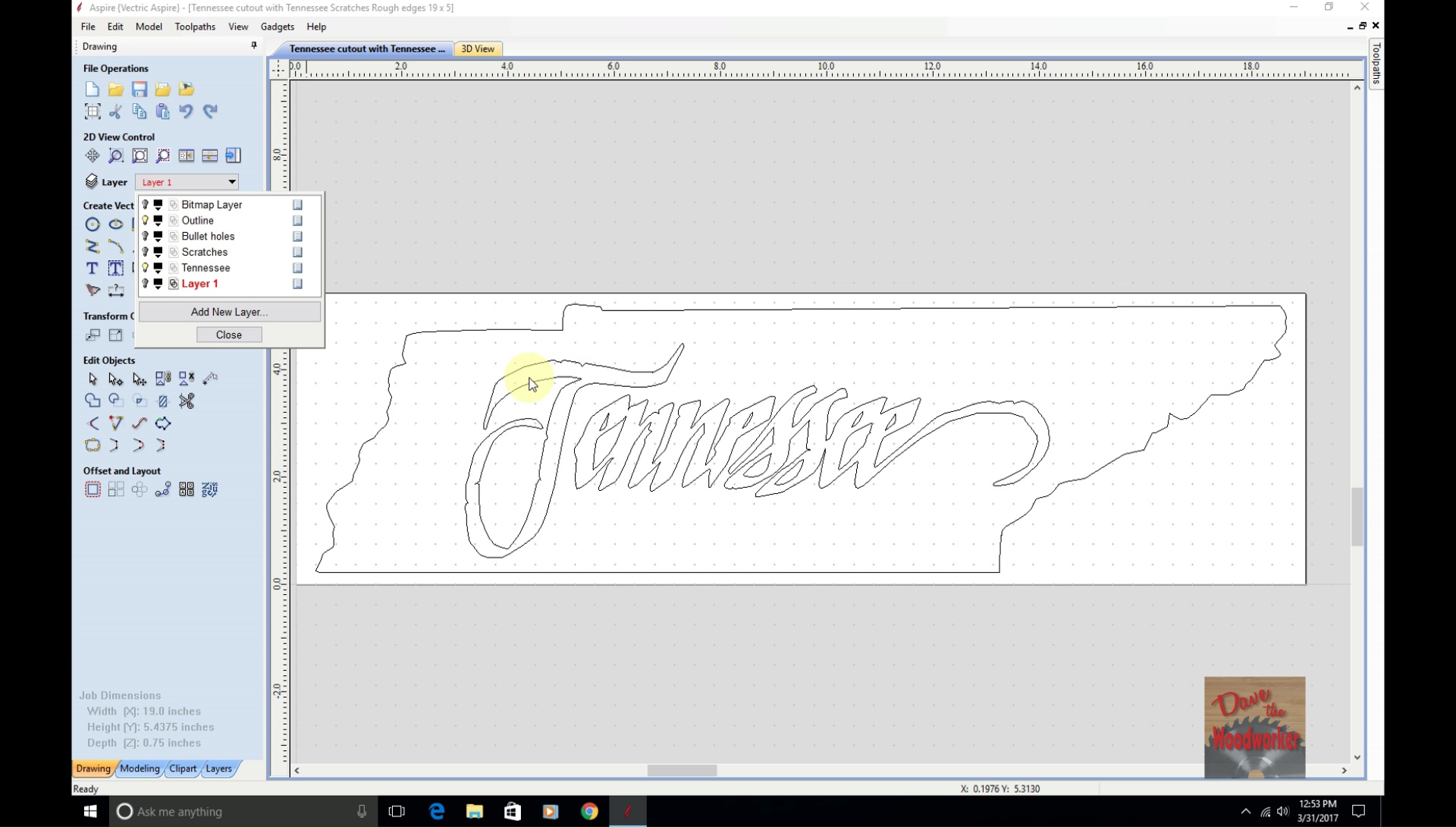Select the Pan view tool
1456x827 pixels.
[x=93, y=156]
